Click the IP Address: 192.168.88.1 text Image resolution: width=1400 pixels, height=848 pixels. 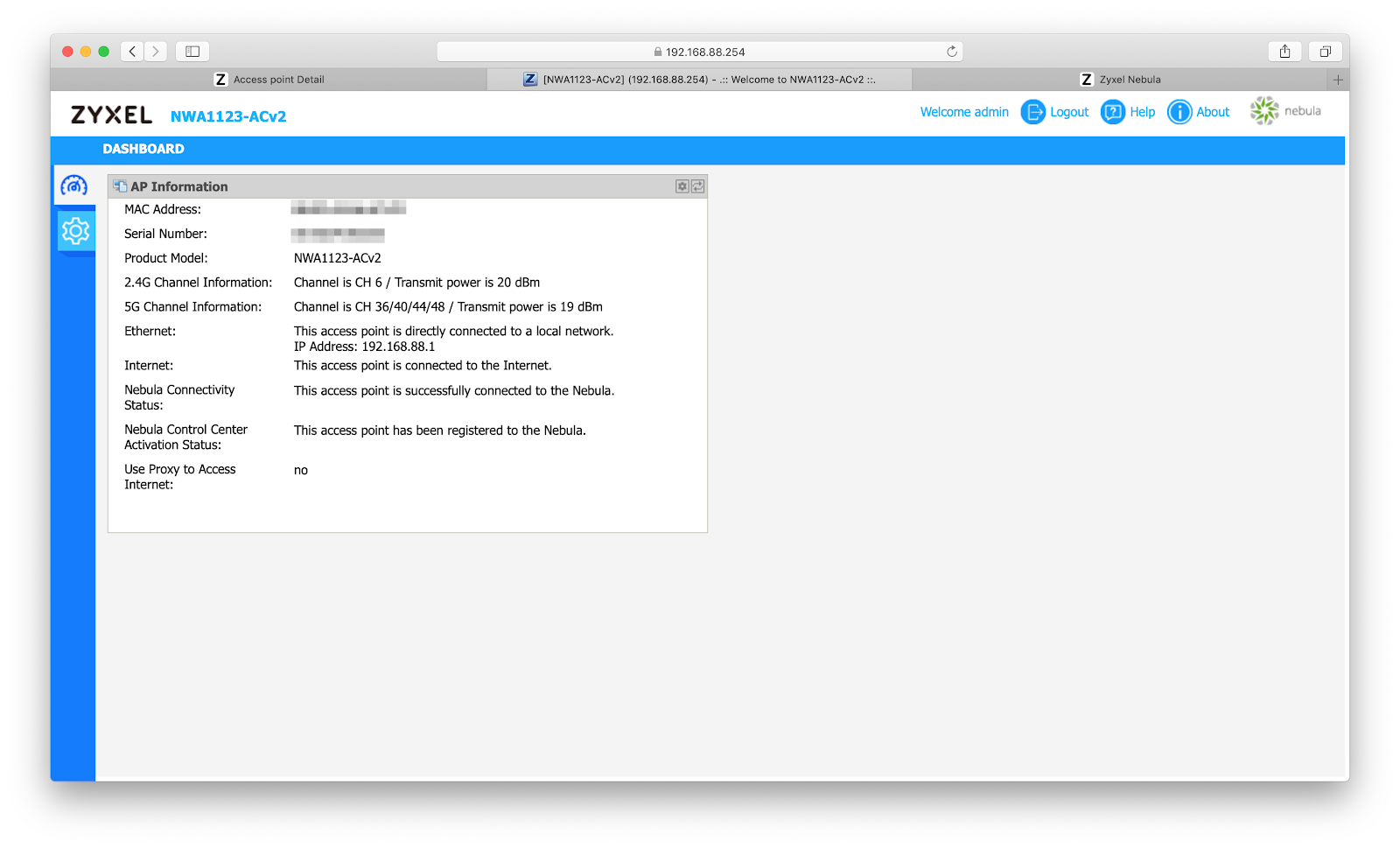pyautogui.click(x=364, y=347)
